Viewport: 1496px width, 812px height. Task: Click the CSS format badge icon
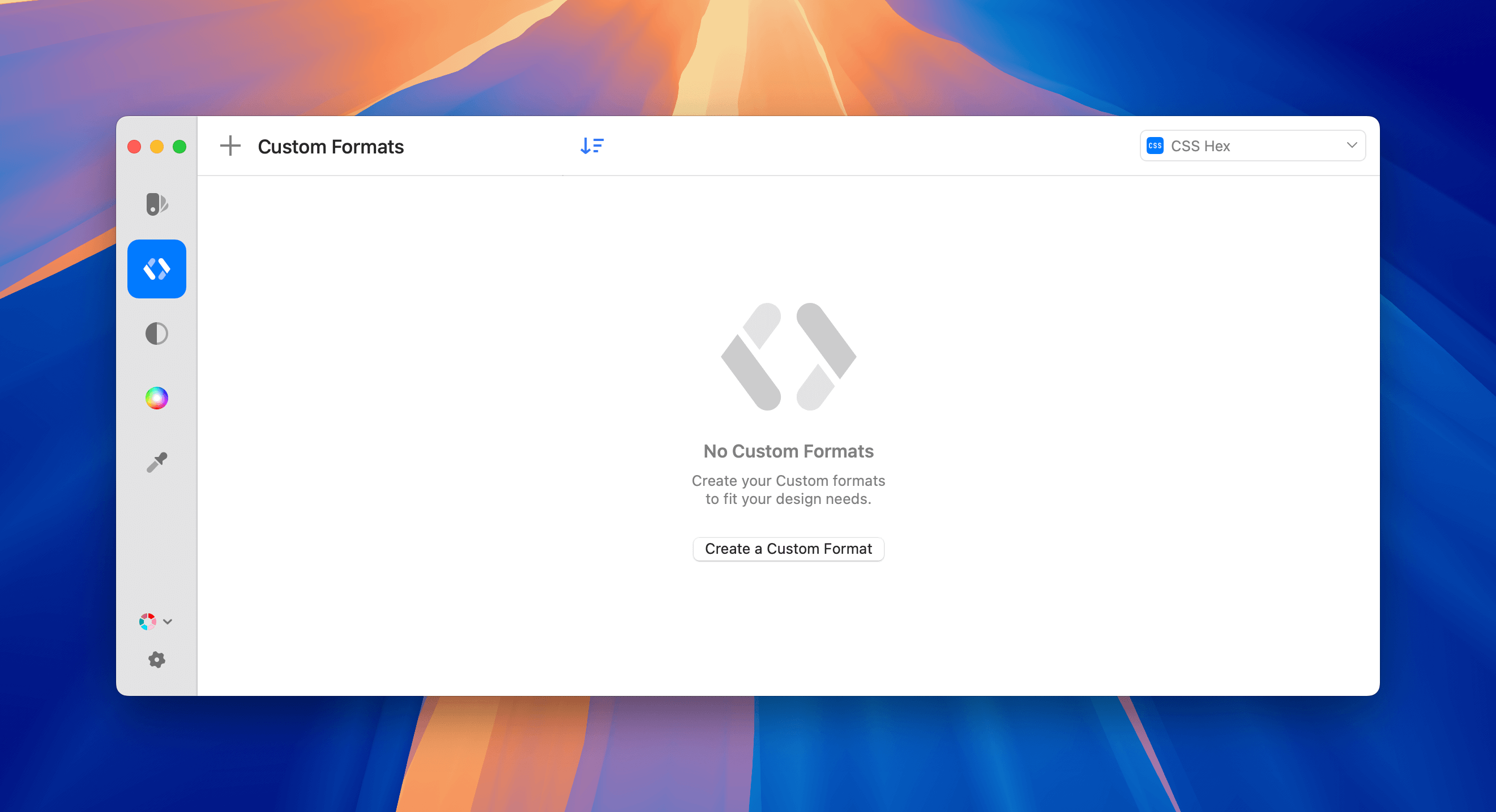click(x=1155, y=146)
